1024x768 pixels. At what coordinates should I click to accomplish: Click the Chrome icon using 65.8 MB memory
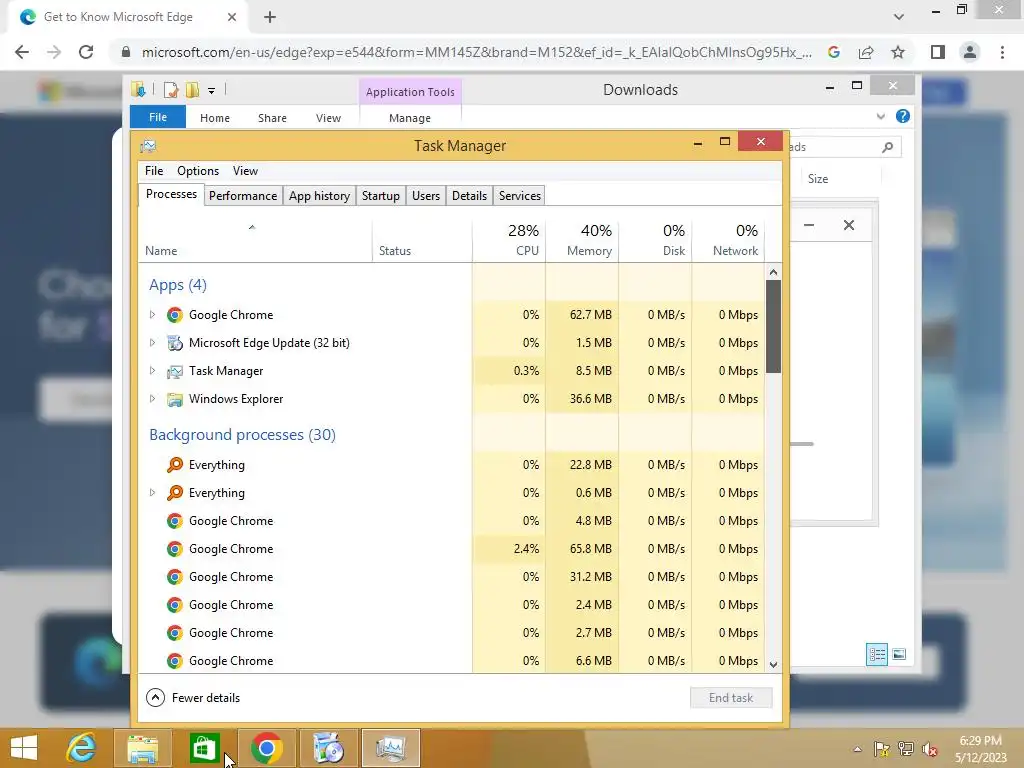[x=174, y=549]
